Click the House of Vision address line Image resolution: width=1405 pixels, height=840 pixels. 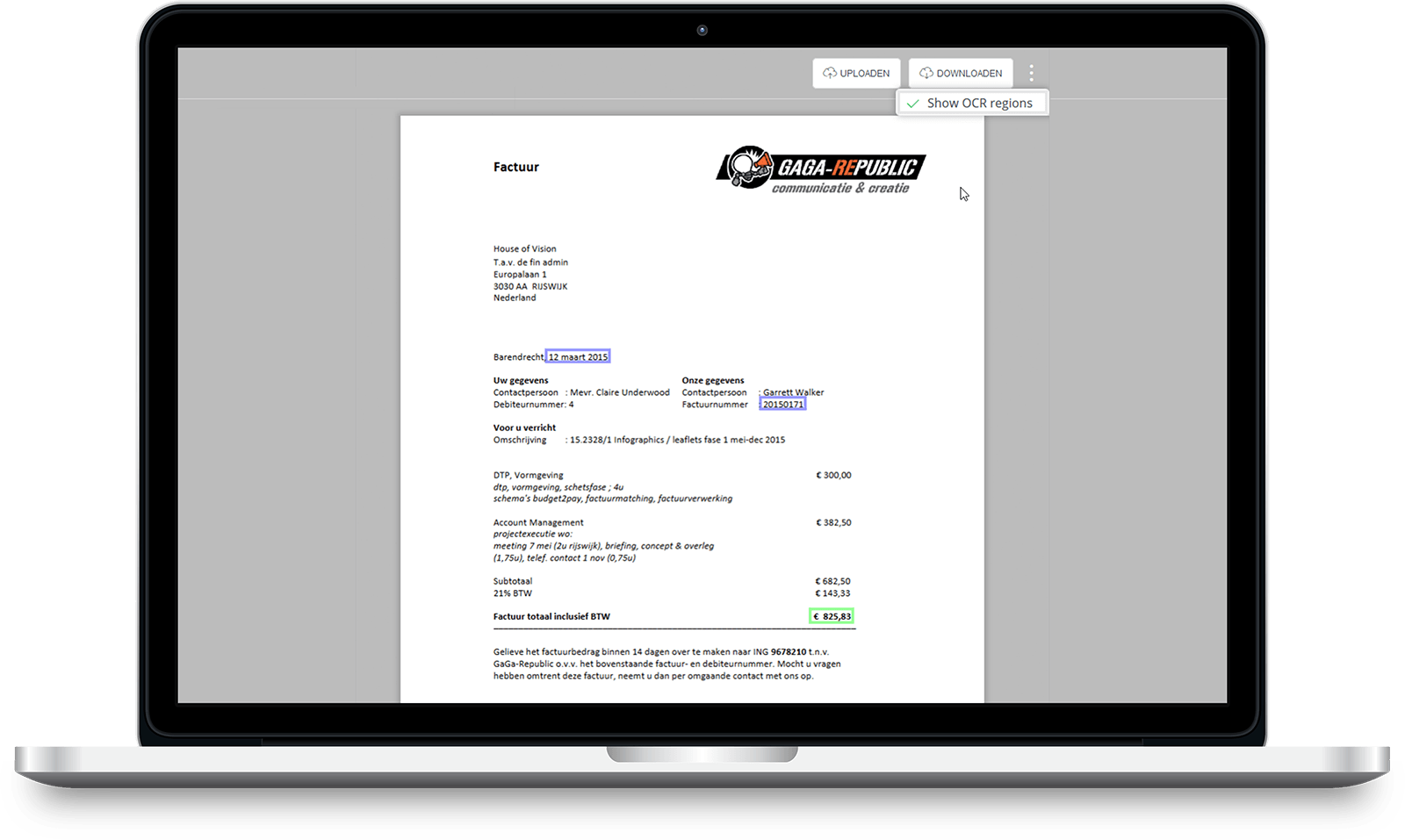(524, 249)
